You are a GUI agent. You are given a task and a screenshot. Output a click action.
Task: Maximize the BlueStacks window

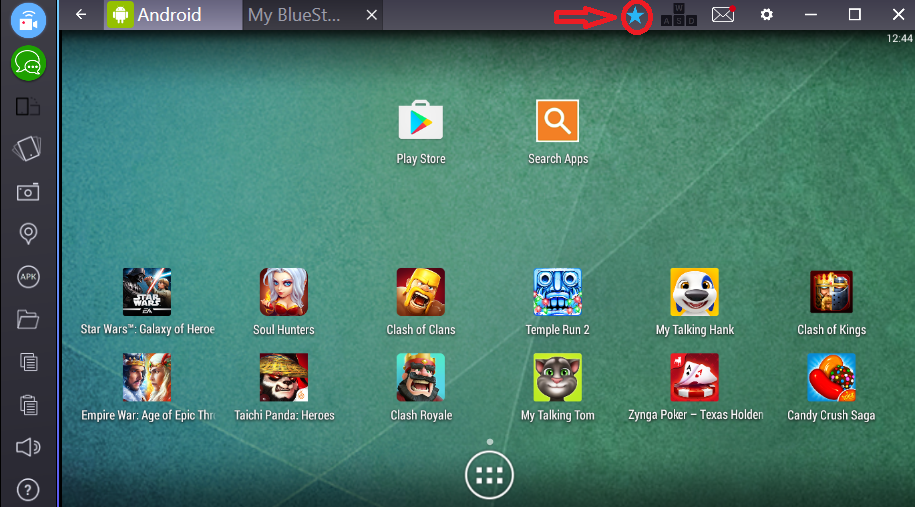click(854, 15)
